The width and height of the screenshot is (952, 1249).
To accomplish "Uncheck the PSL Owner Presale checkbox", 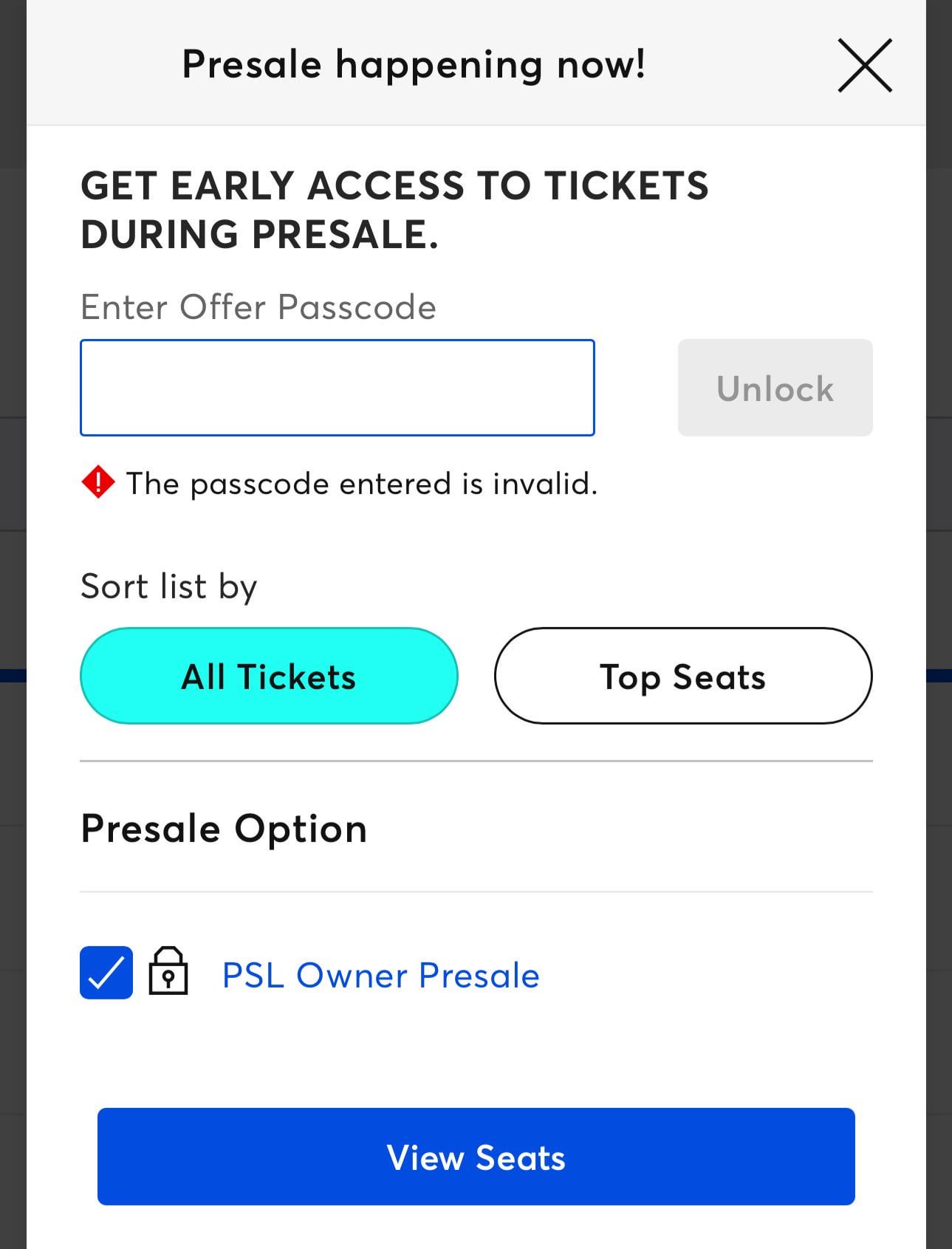I will 106,973.
